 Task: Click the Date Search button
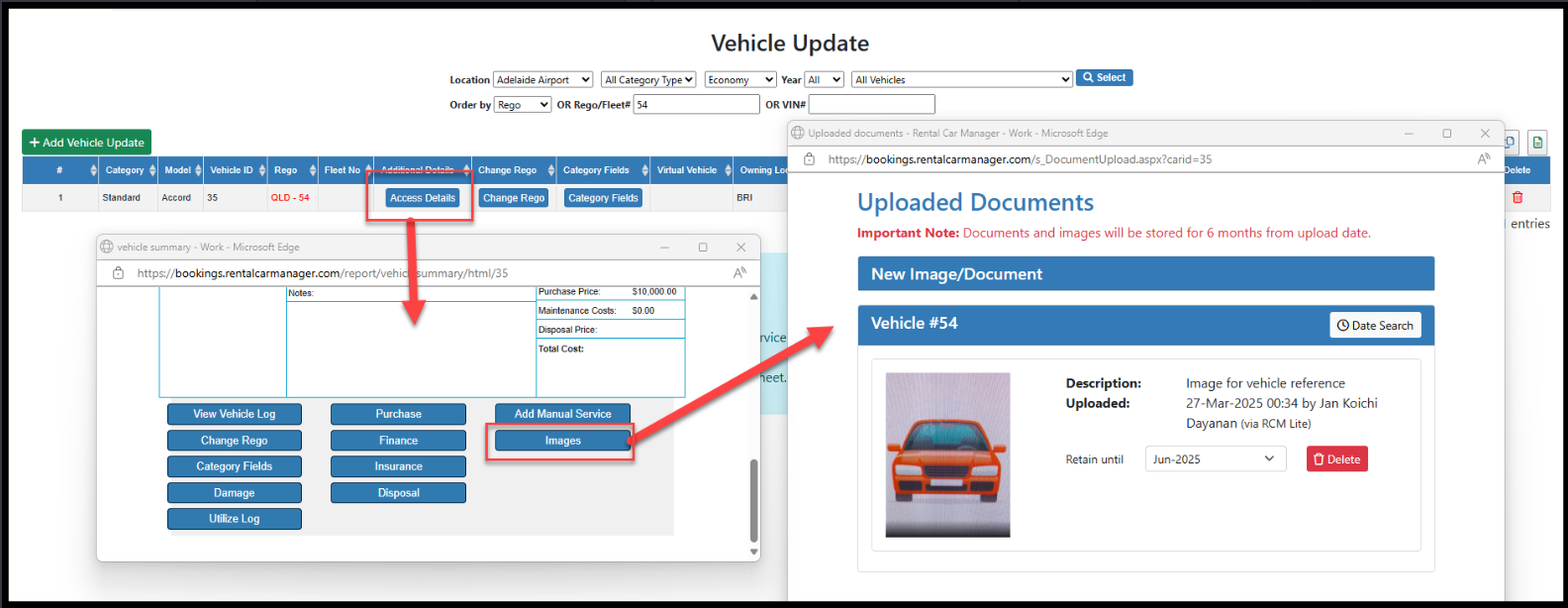(x=1375, y=326)
